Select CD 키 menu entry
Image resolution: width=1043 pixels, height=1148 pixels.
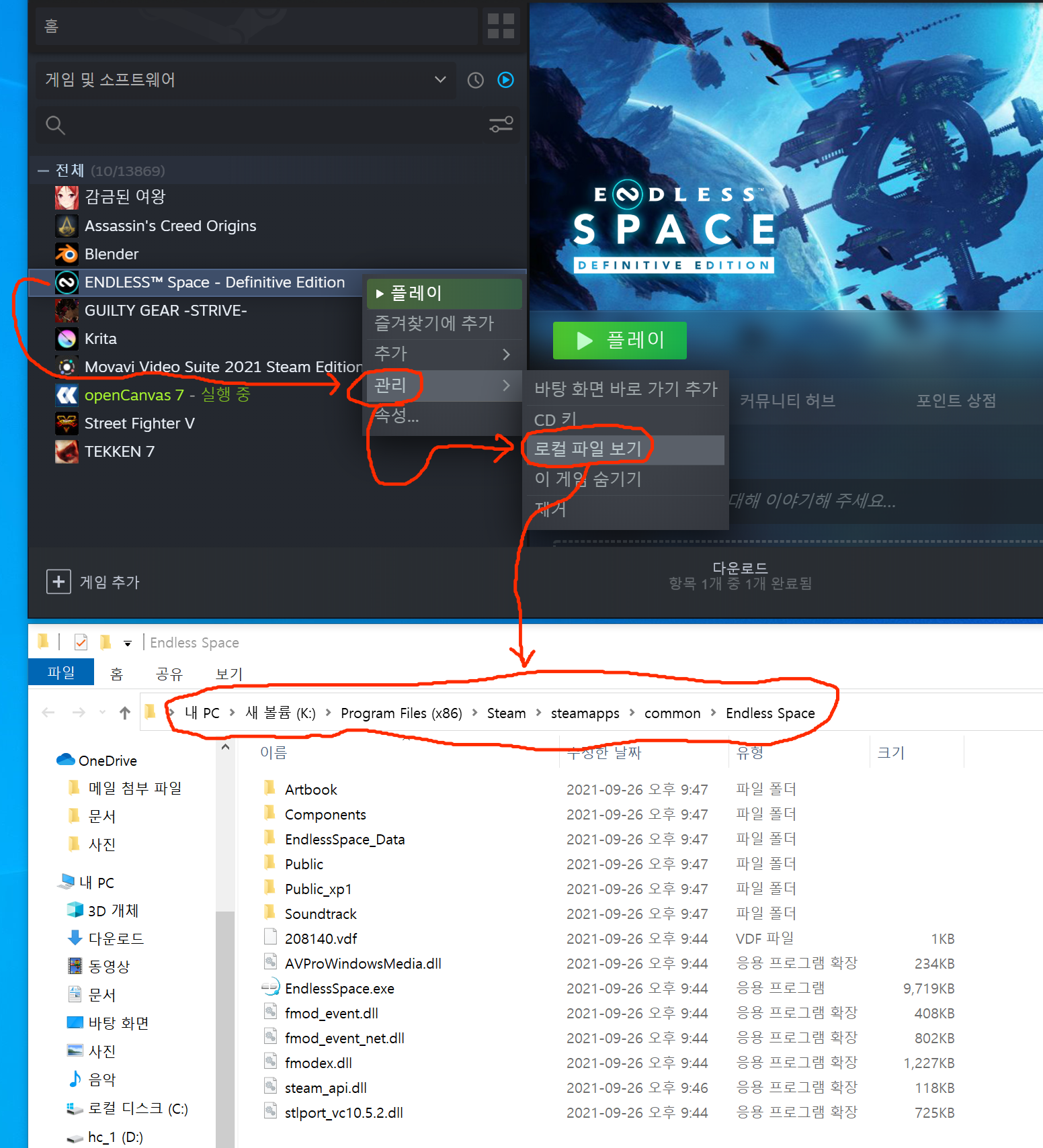coord(626,420)
